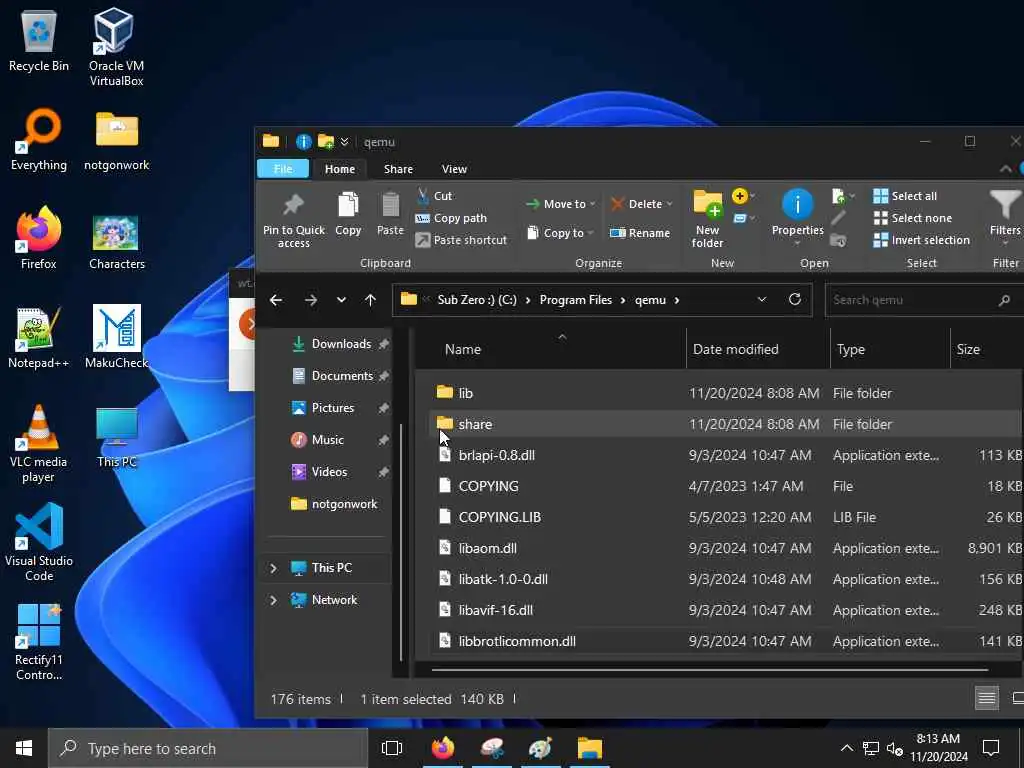Expand This PC tree node

[273, 568]
